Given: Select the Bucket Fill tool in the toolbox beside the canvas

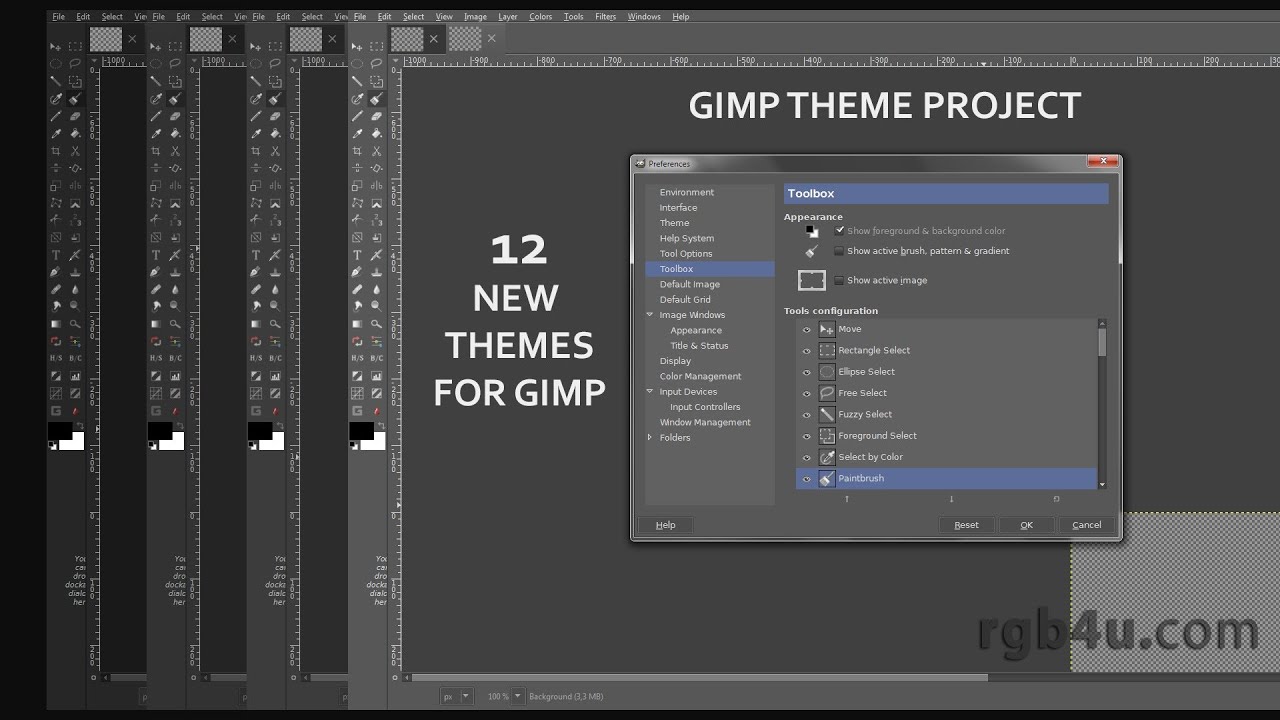Looking at the screenshot, I should pos(376,133).
